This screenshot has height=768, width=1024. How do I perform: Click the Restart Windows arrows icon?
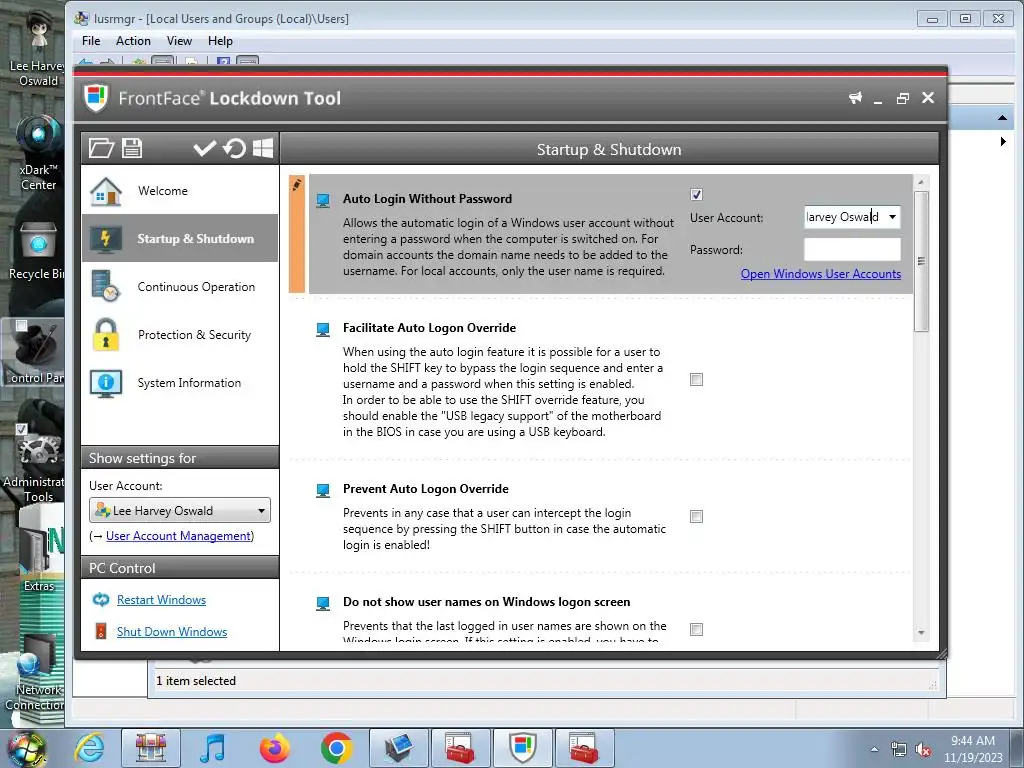click(101, 600)
